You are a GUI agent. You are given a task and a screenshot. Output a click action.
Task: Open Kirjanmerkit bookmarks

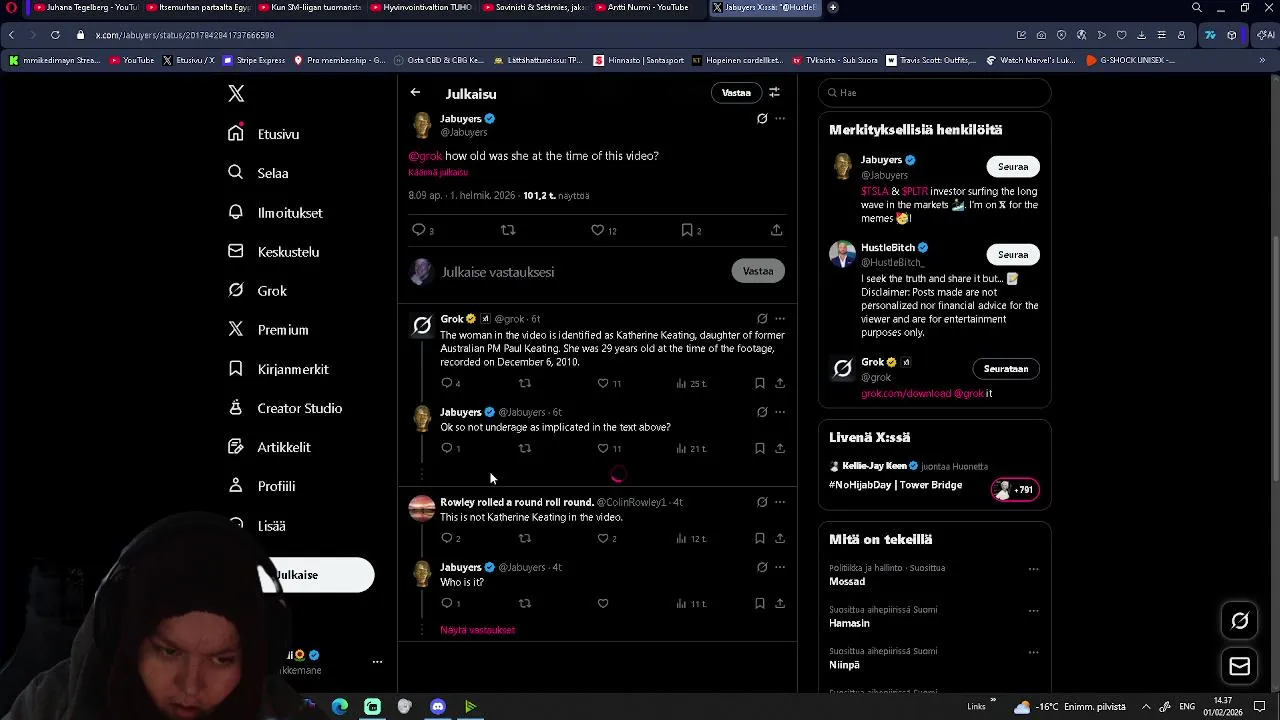click(278, 369)
